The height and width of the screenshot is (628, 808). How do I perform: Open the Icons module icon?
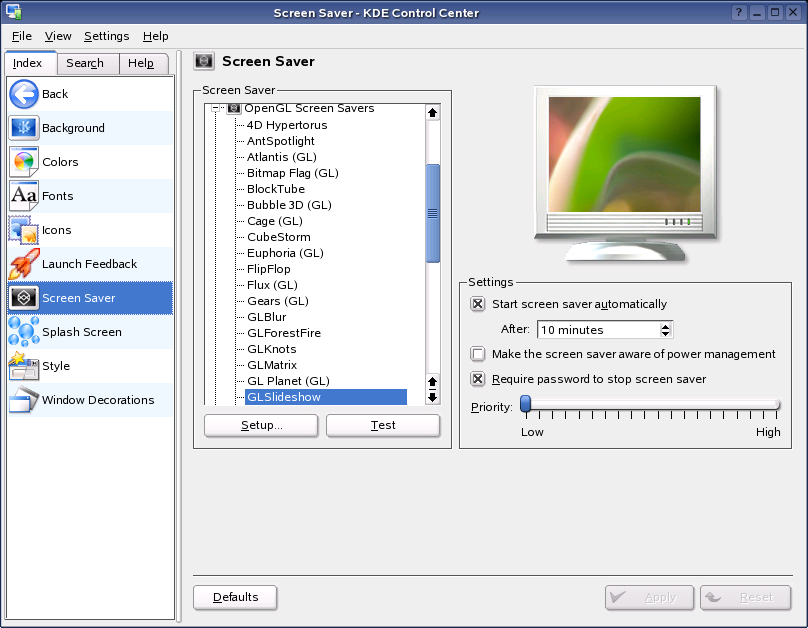pyautogui.click(x=24, y=230)
